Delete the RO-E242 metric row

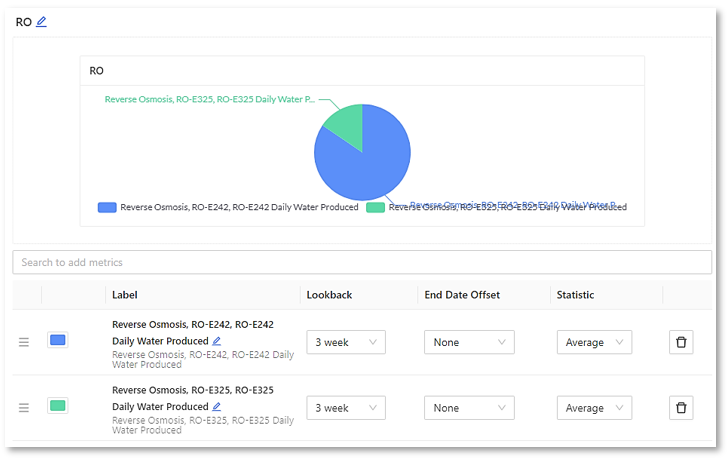pyautogui.click(x=681, y=342)
